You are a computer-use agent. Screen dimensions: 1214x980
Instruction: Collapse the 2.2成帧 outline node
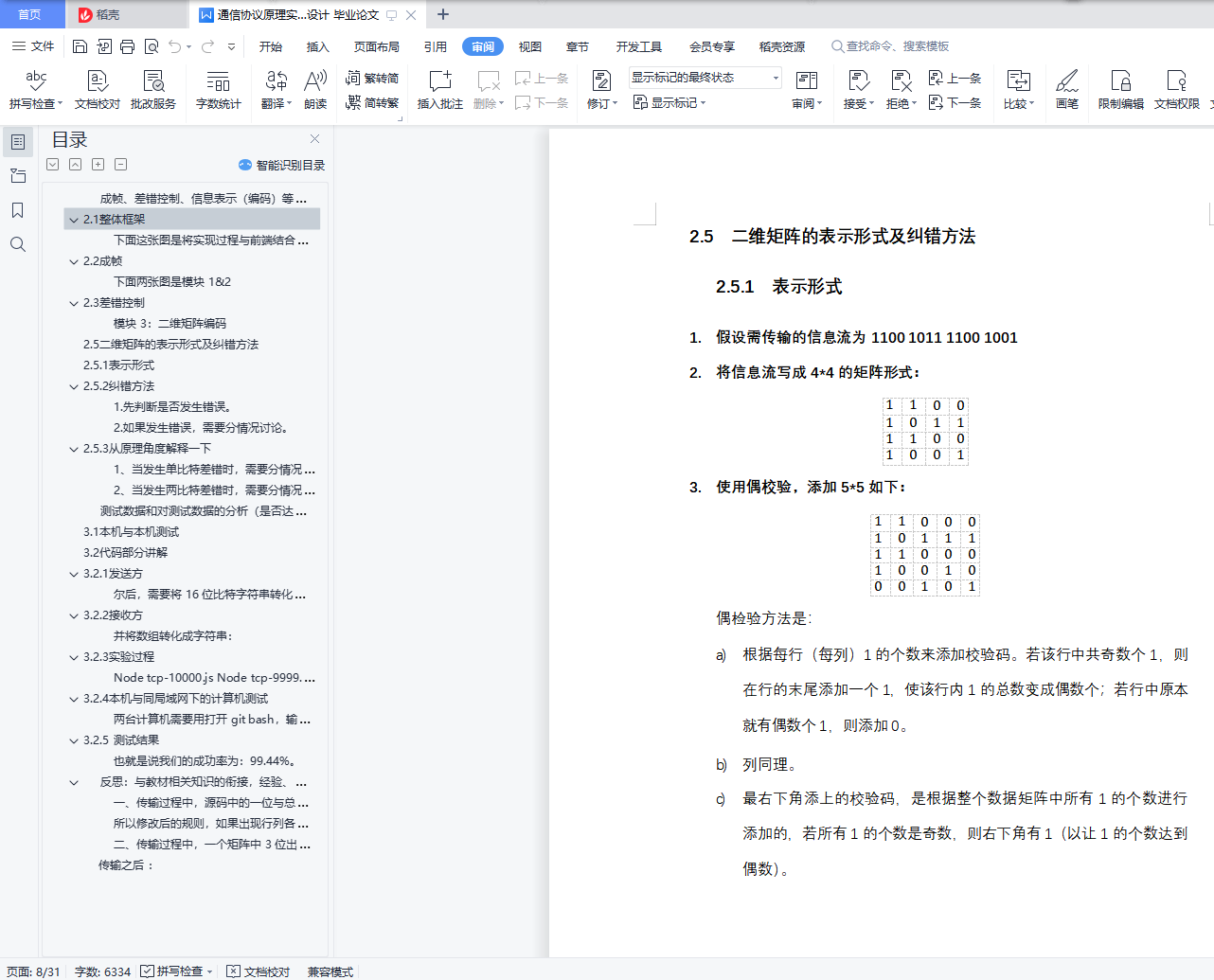(74, 261)
